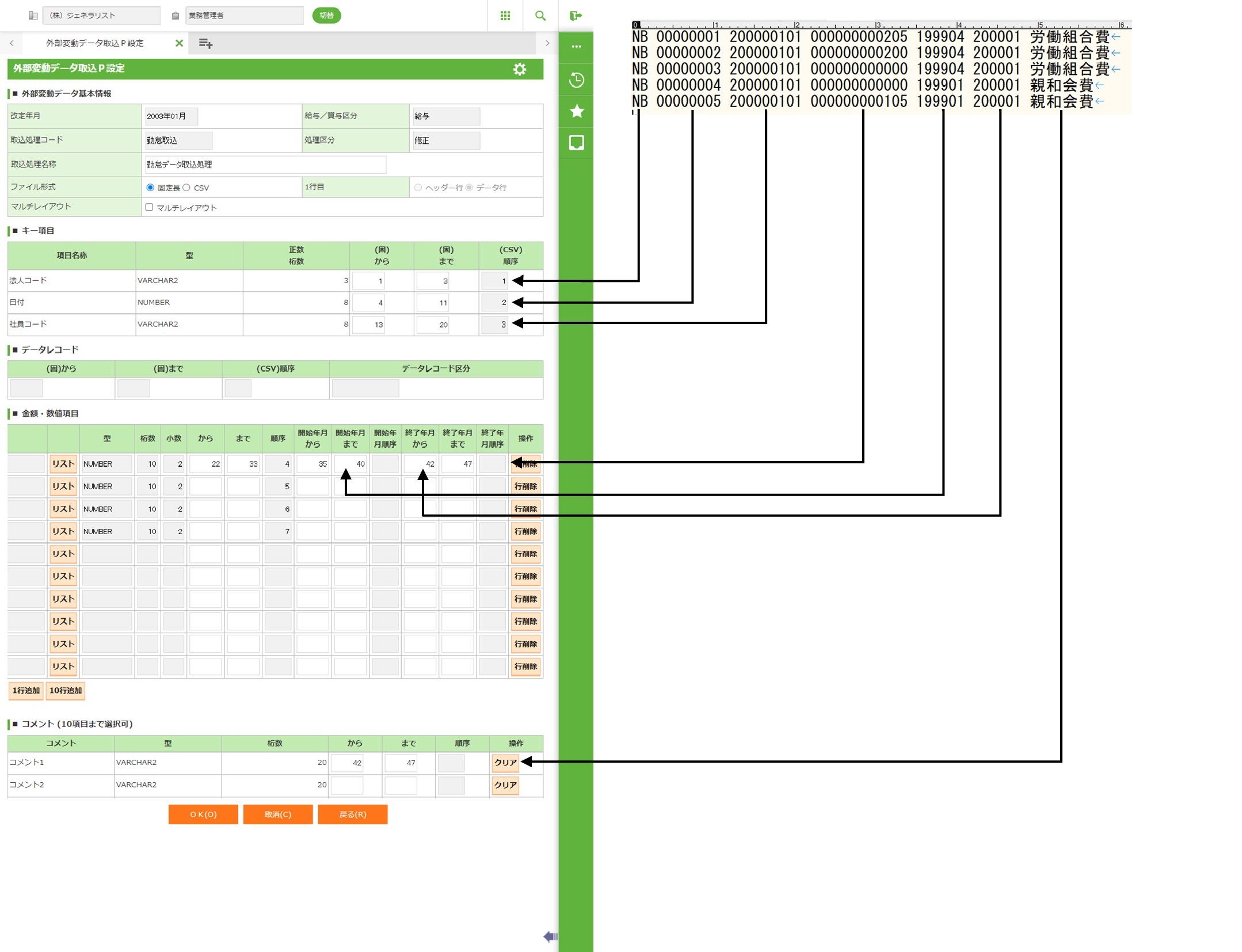Screen dimensions: 1242x952
Task: Enable the マルチレイアウト checkbox
Action: (x=149, y=207)
